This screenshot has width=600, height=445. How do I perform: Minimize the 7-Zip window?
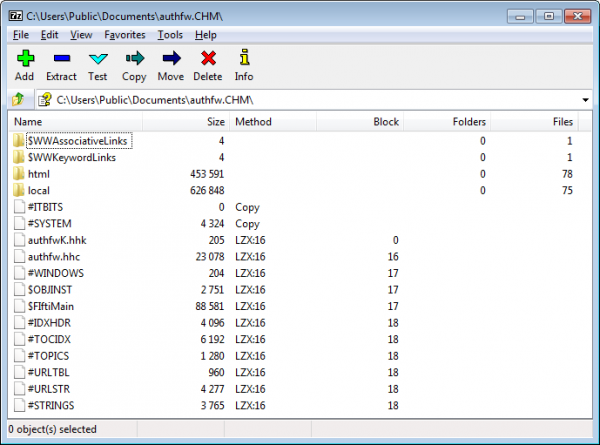tap(520, 16)
